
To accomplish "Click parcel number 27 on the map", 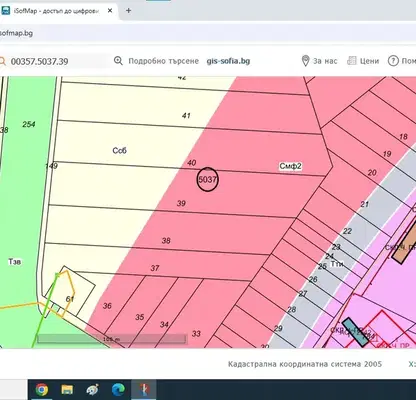I will [303, 294].
